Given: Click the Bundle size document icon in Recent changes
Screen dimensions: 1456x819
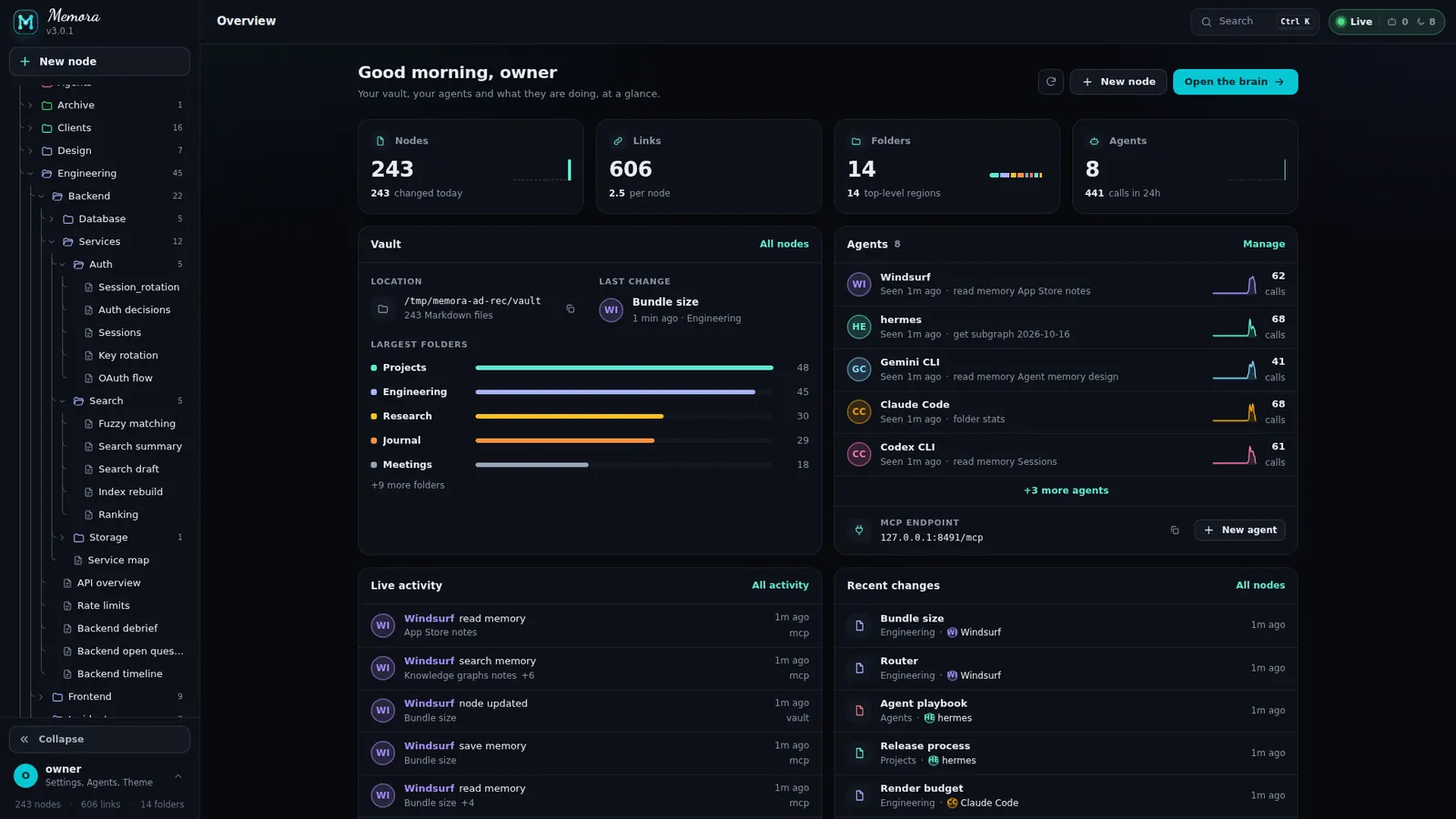Looking at the screenshot, I should tap(859, 625).
